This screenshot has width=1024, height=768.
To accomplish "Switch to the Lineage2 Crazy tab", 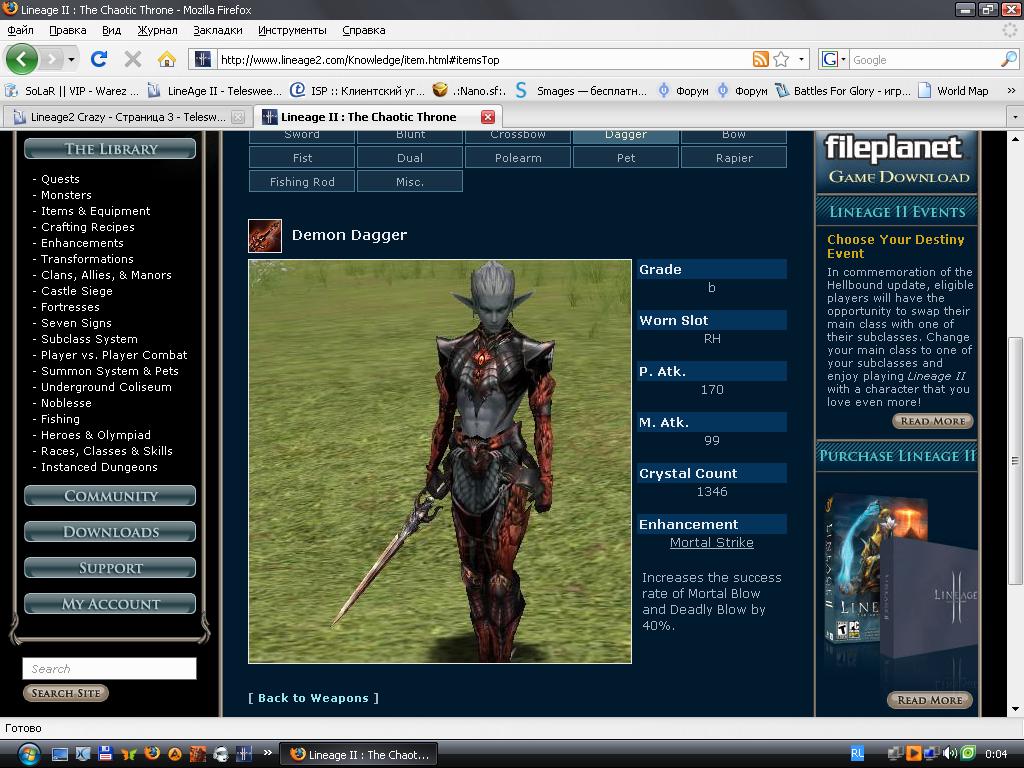I will (x=125, y=117).
